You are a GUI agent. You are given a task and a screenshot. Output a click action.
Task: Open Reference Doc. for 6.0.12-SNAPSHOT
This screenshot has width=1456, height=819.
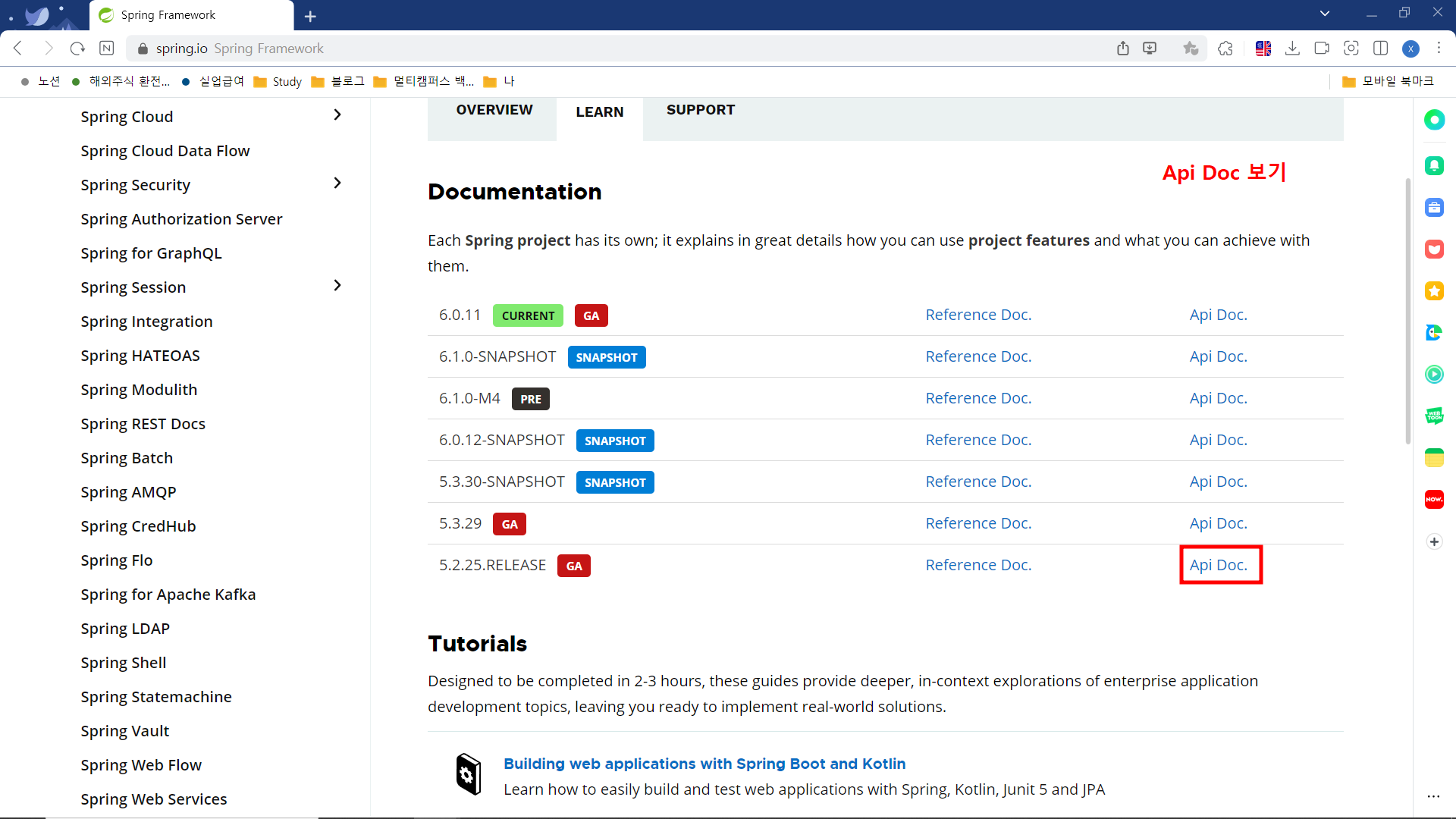click(x=978, y=440)
